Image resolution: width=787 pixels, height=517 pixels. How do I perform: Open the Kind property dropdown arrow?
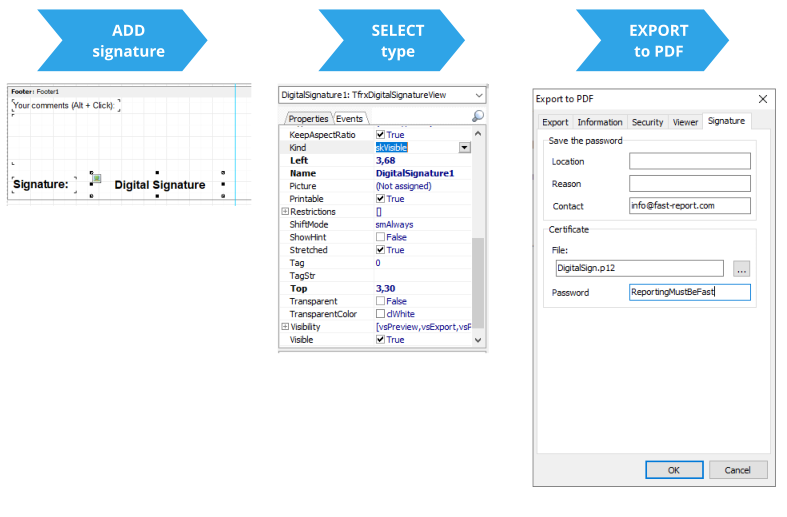464,147
